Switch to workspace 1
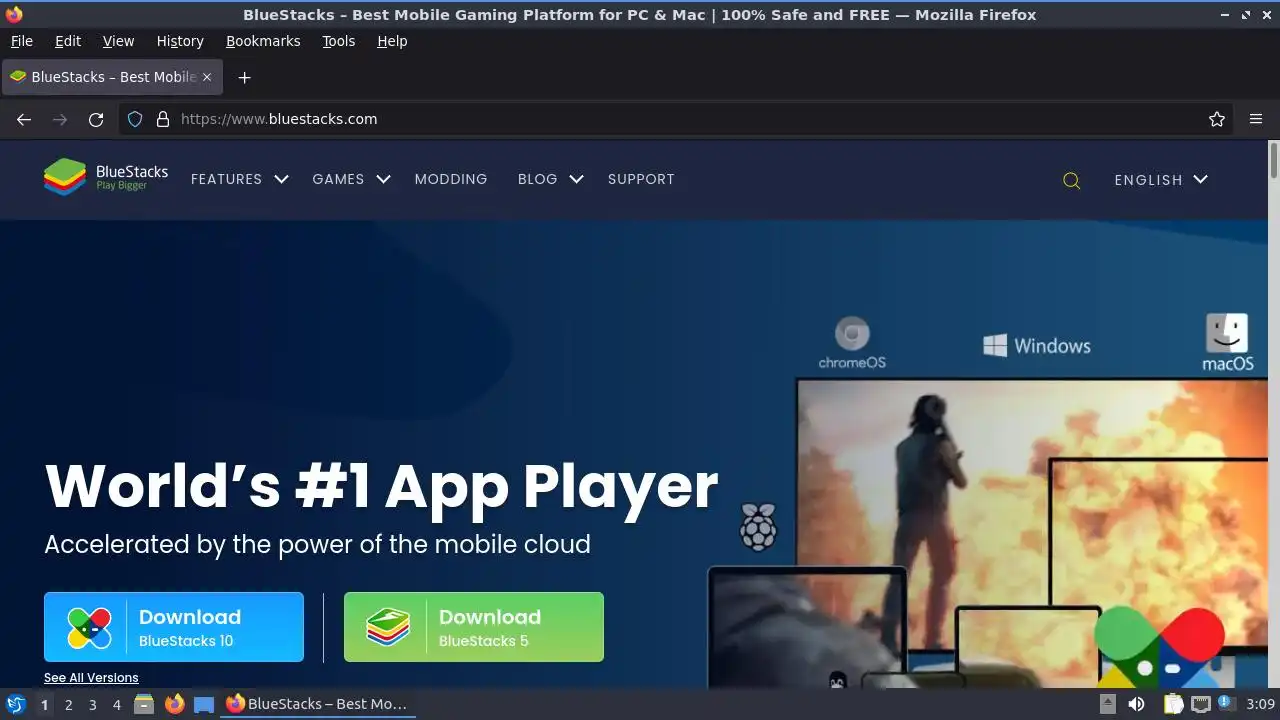This screenshot has height=720, width=1280. pos(44,704)
